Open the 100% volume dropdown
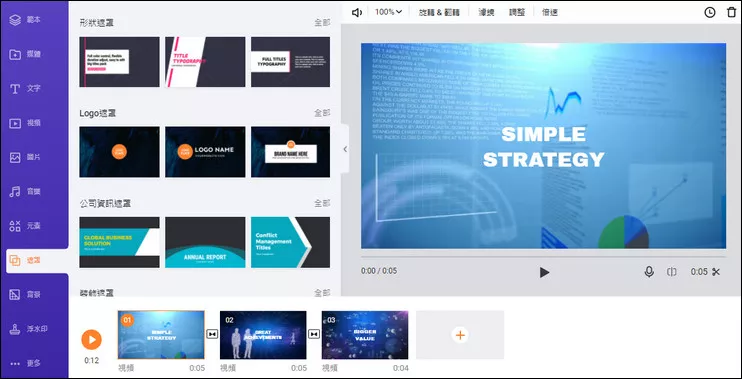The image size is (742, 379). (x=388, y=12)
